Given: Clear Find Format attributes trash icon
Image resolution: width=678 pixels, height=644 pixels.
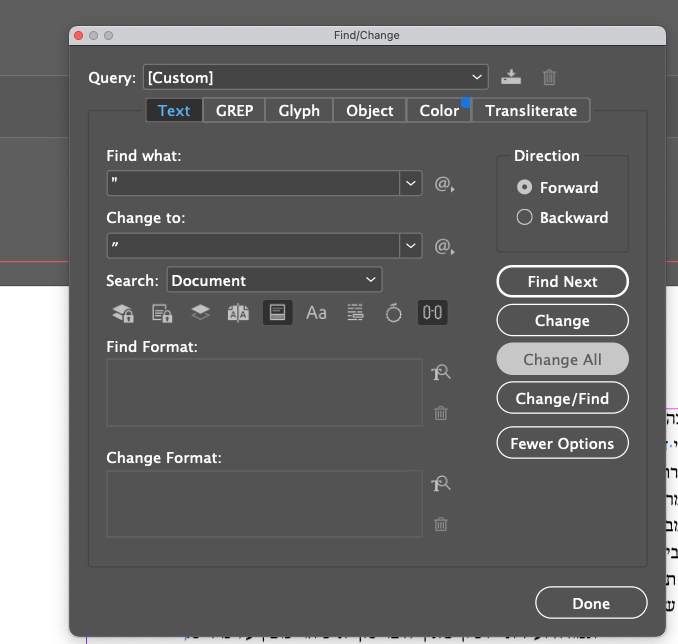Looking at the screenshot, I should pyautogui.click(x=441, y=413).
